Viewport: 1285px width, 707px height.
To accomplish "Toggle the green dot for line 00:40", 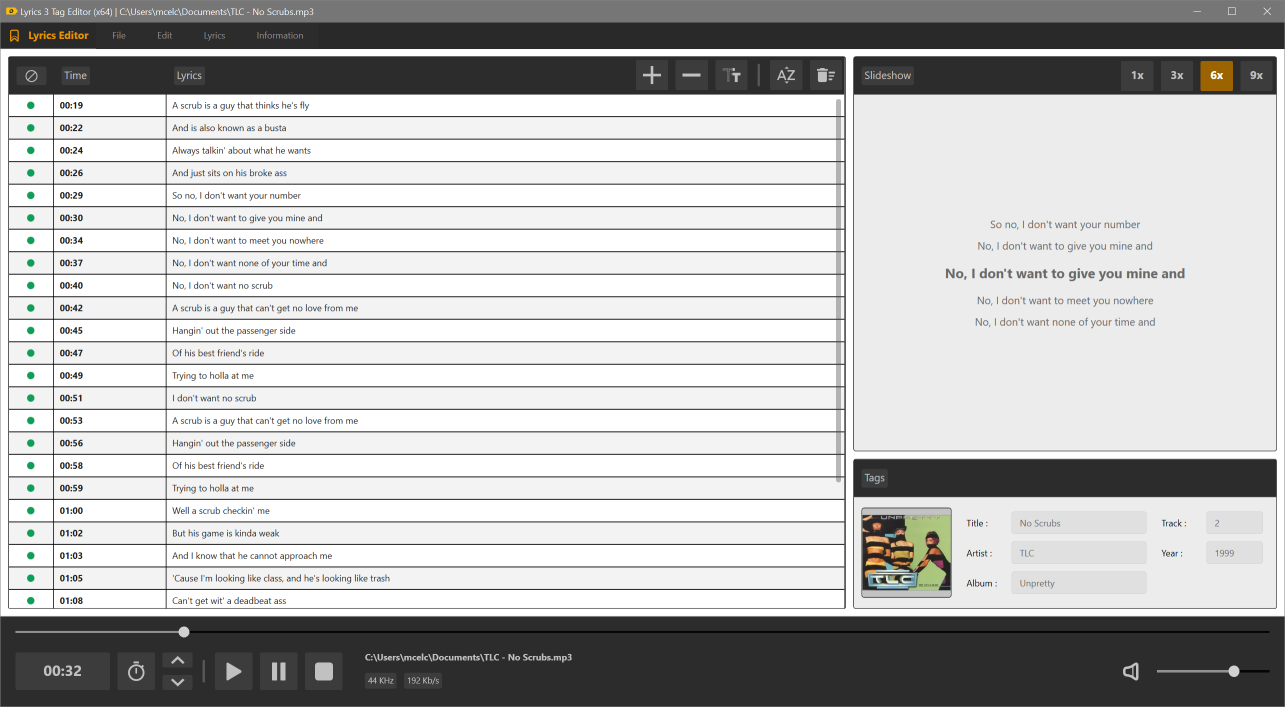I will point(31,285).
